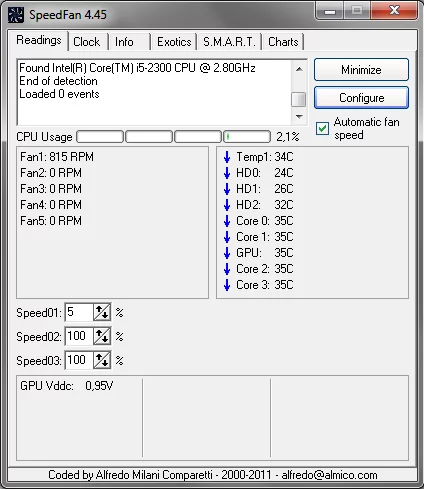The height and width of the screenshot is (490, 424).
Task: Click the Speed02 spinner arrows
Action: point(102,336)
